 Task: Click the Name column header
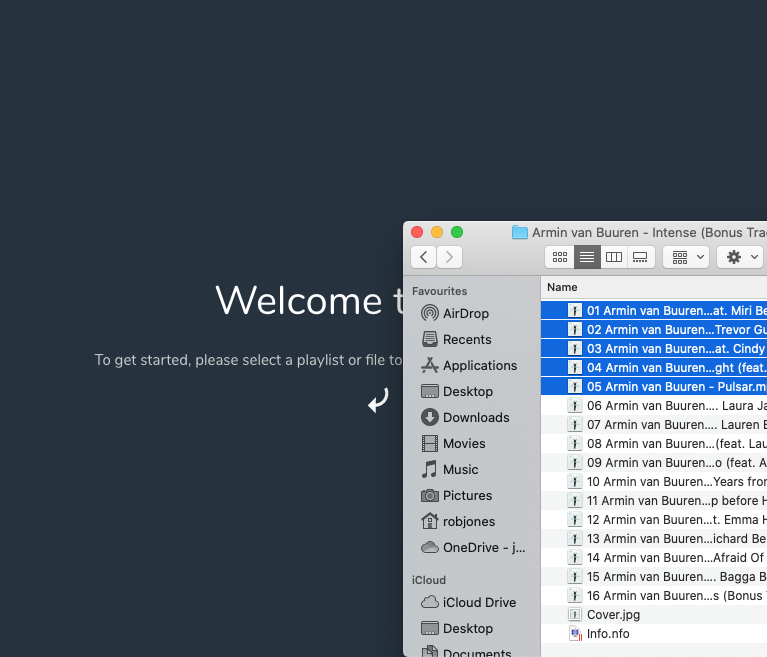point(563,287)
